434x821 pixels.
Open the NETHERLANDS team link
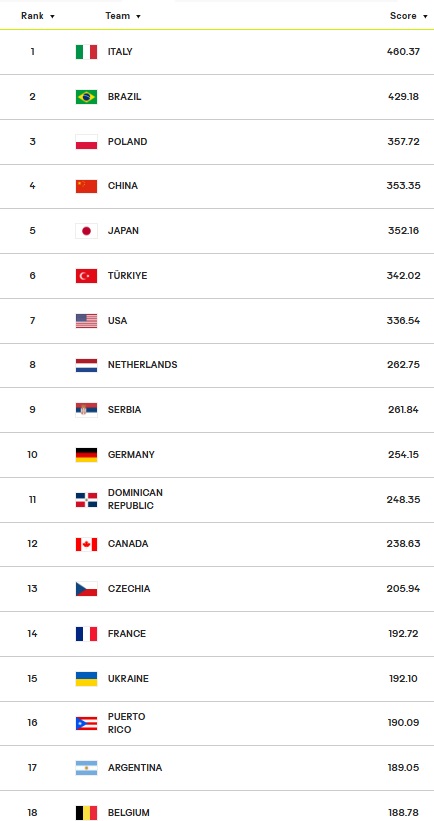[x=142, y=364]
